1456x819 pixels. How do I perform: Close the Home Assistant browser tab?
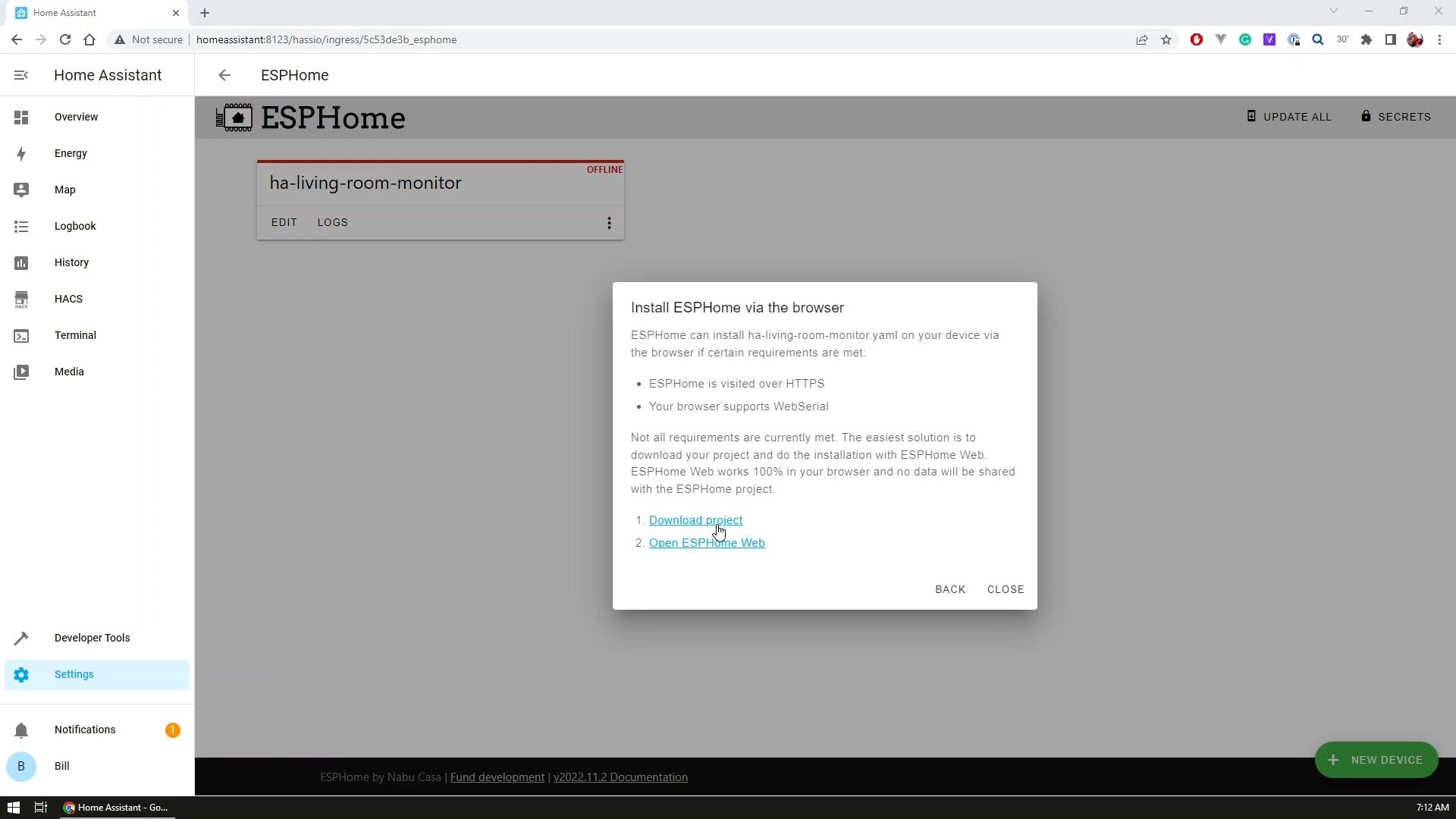(x=176, y=13)
